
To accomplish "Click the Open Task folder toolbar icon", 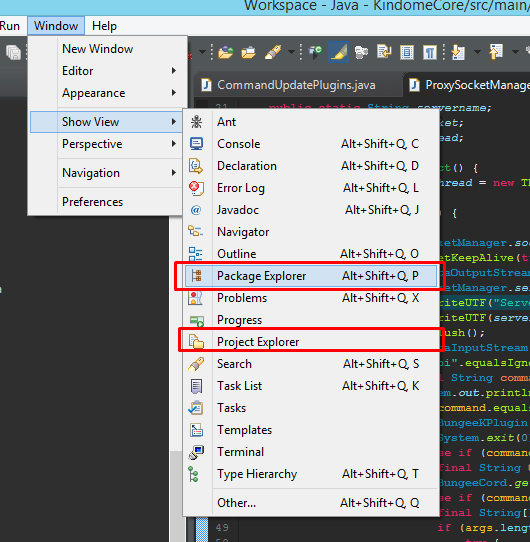I will (249, 52).
